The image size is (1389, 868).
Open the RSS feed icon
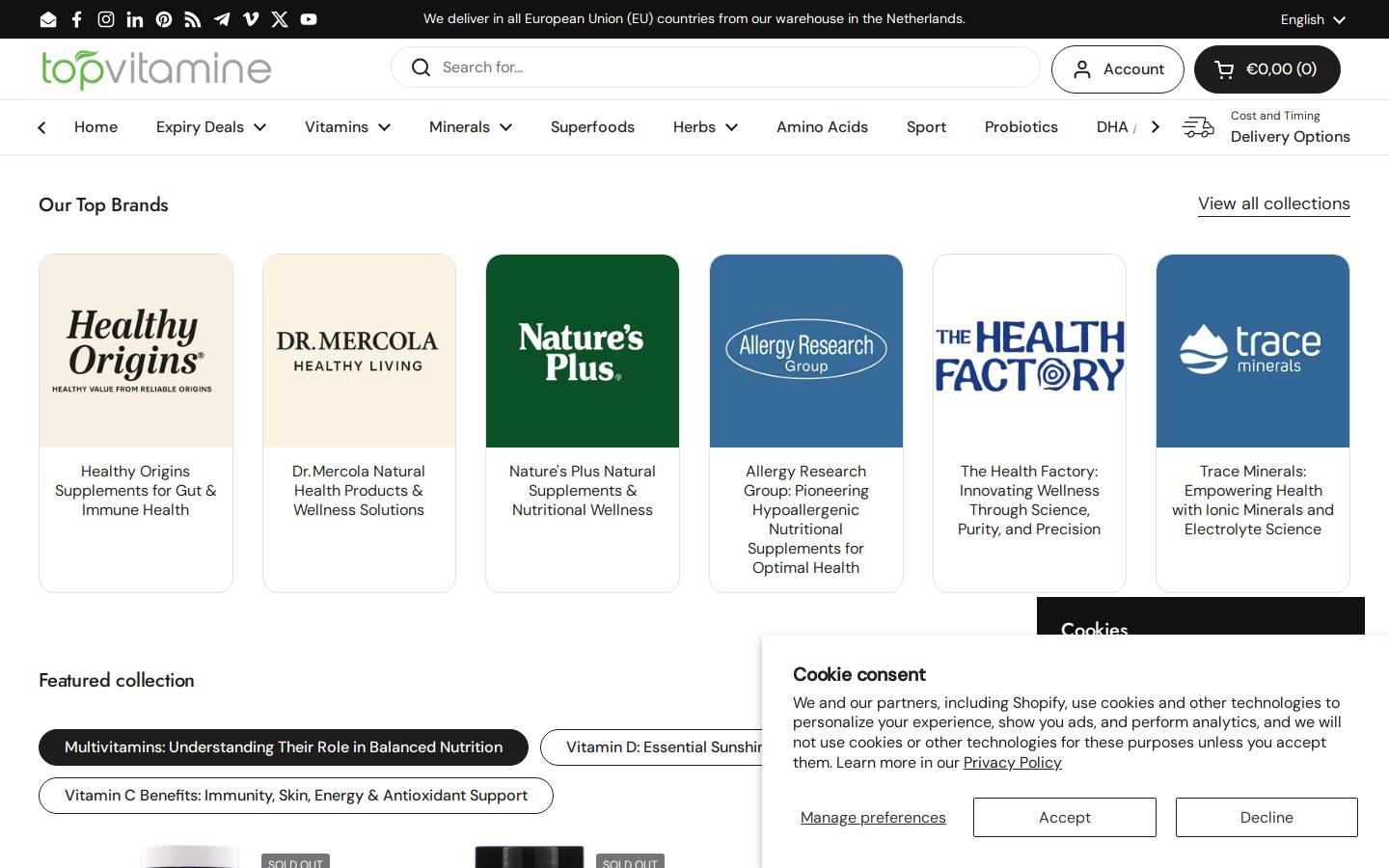click(193, 19)
